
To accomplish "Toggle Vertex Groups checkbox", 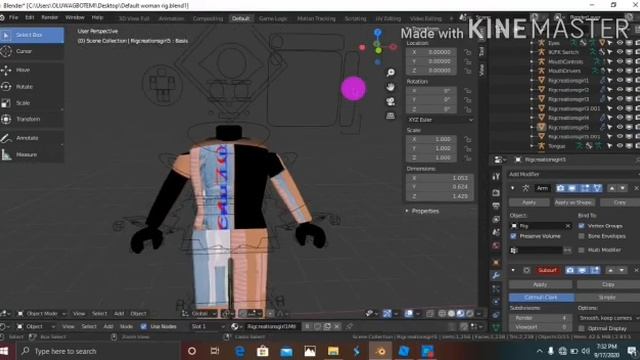I will (581, 226).
